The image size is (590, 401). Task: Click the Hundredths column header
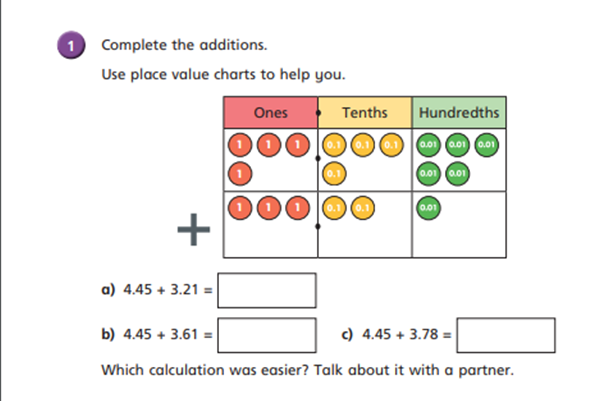click(x=459, y=112)
